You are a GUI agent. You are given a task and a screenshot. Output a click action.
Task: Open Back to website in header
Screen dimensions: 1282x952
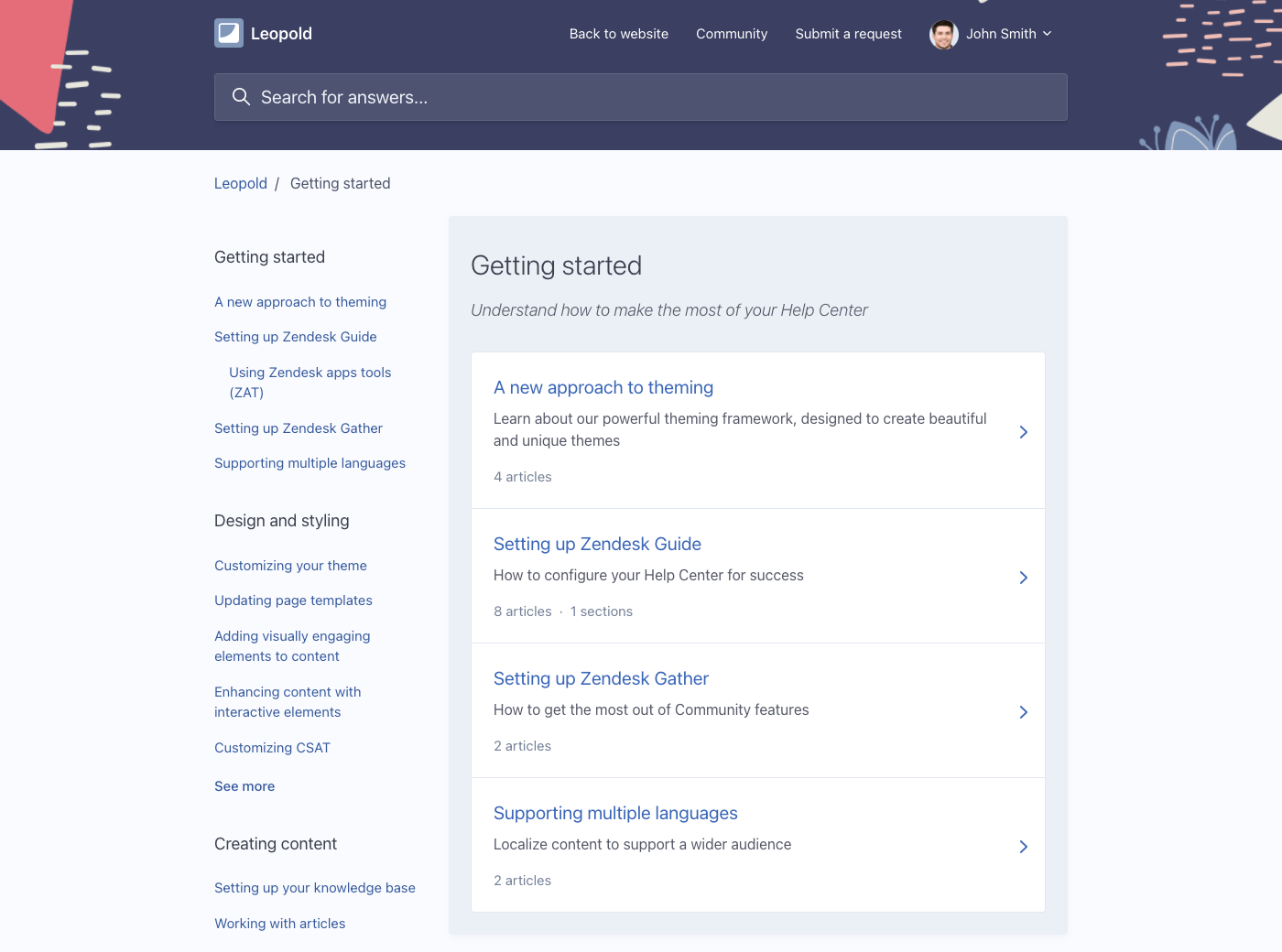[x=618, y=34]
